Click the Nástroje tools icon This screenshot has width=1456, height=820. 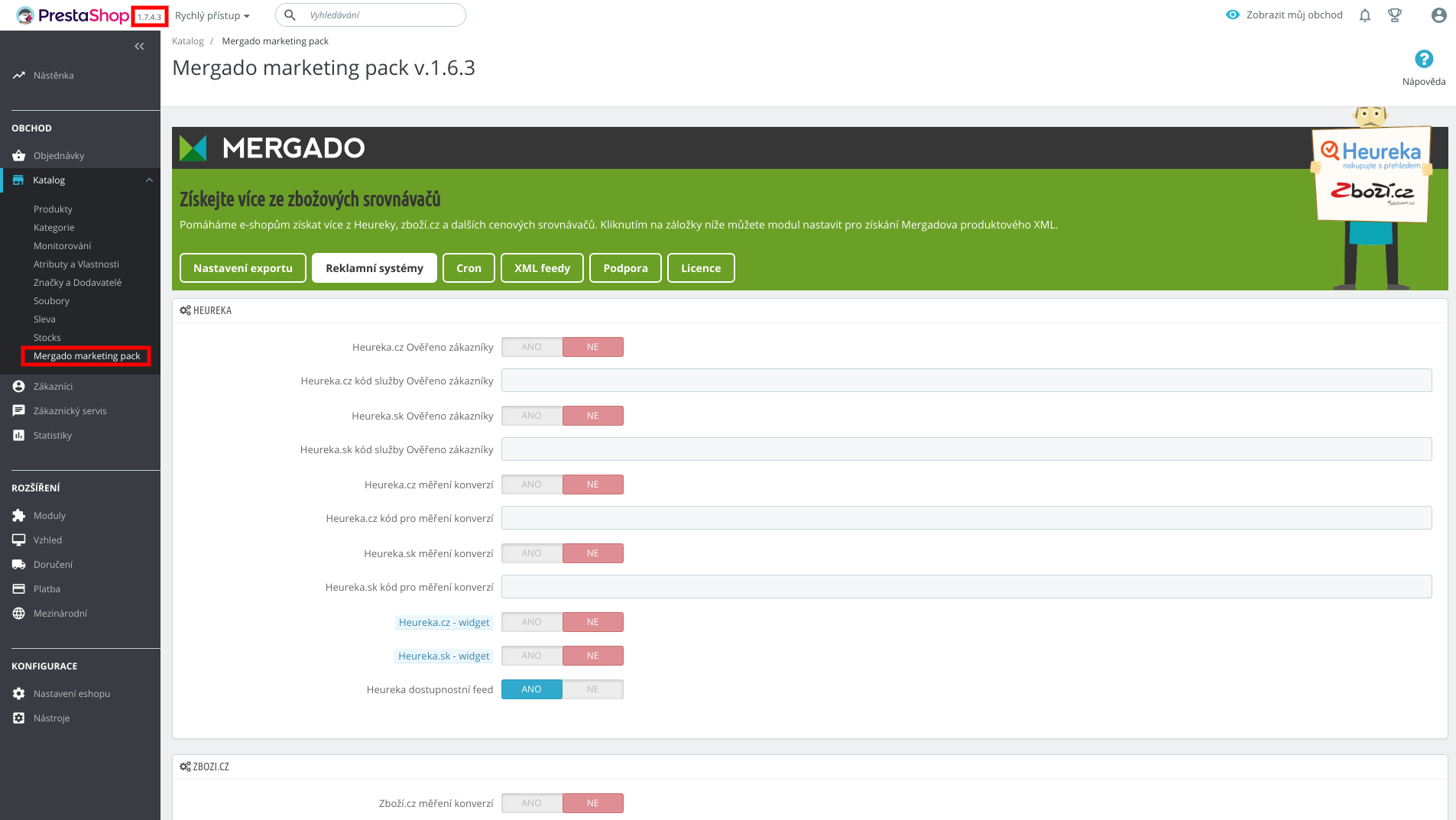pyautogui.click(x=18, y=718)
